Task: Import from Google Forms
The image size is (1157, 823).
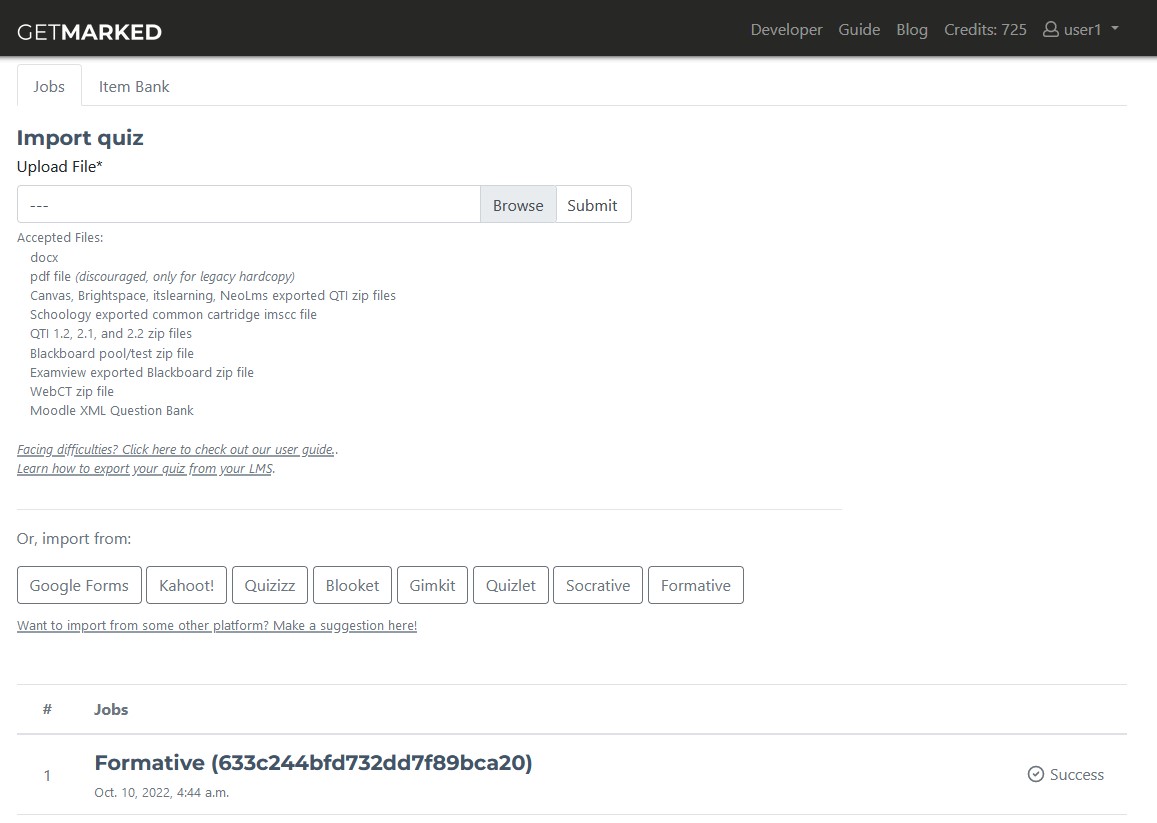Action: coord(79,585)
